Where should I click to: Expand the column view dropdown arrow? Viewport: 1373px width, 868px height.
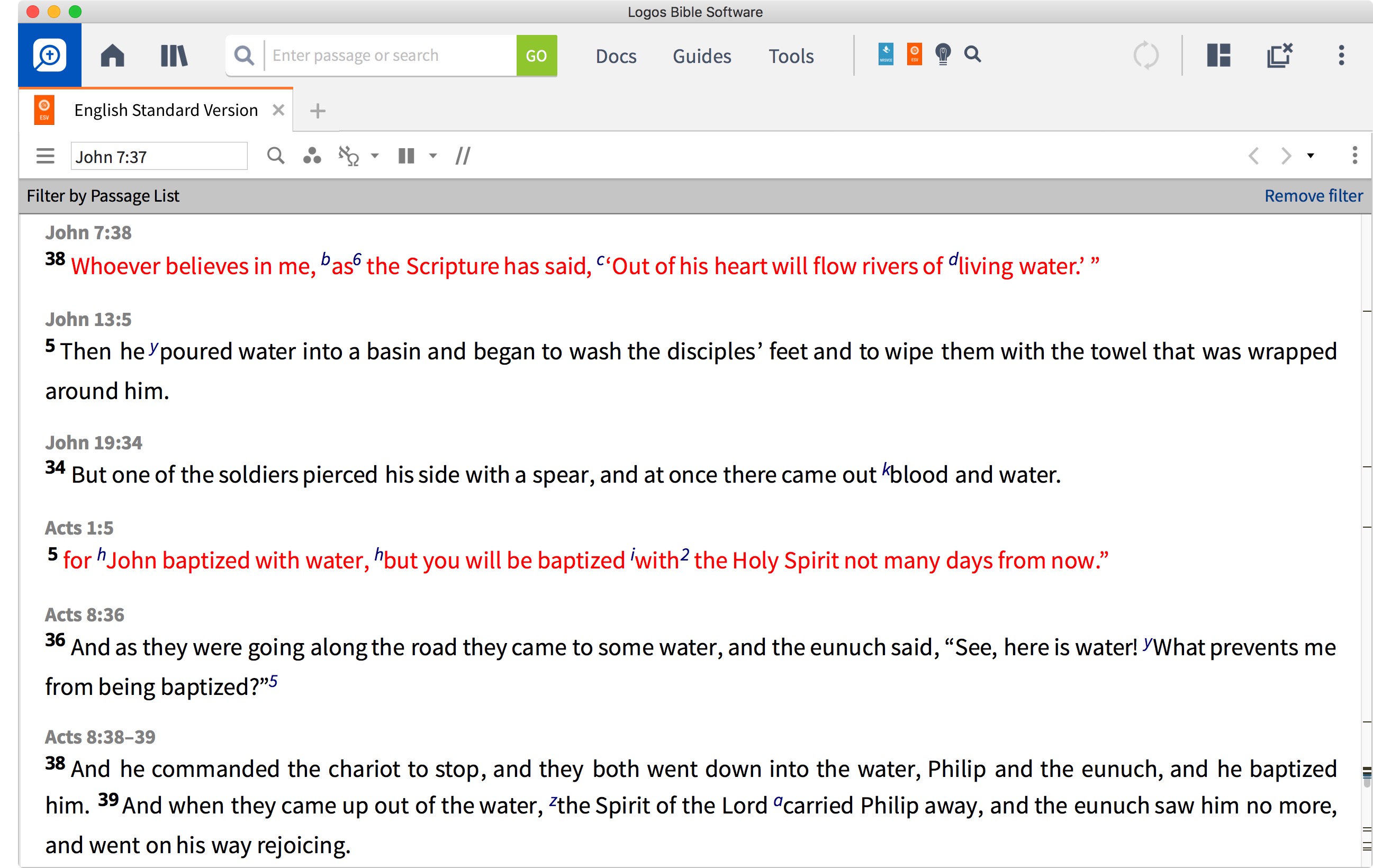click(x=433, y=156)
